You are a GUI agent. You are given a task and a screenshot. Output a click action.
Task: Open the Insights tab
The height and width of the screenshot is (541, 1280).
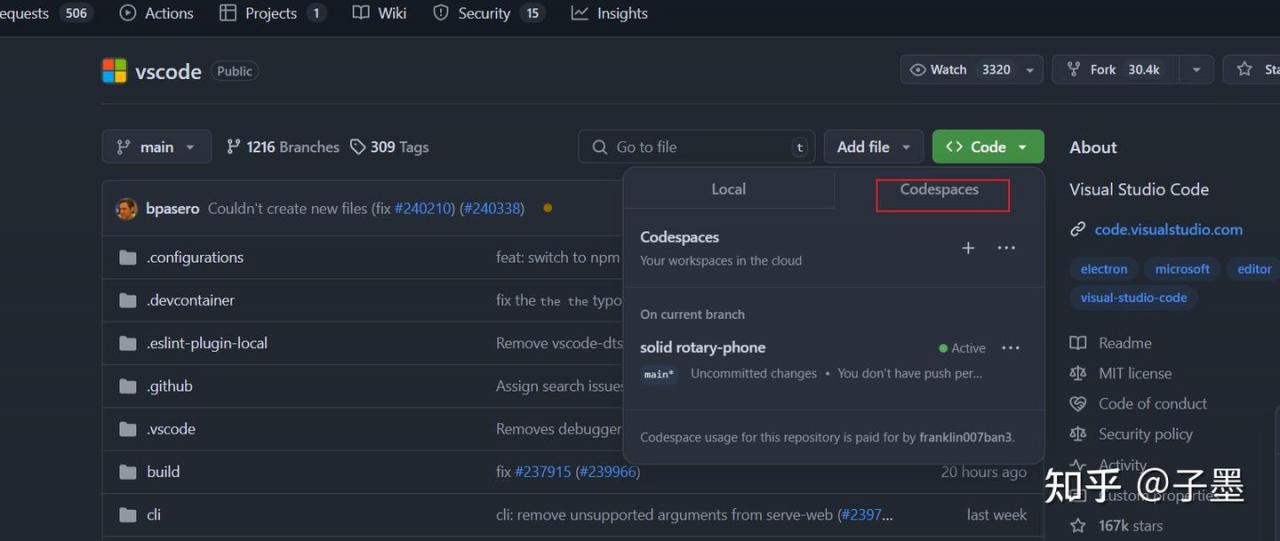click(x=609, y=13)
